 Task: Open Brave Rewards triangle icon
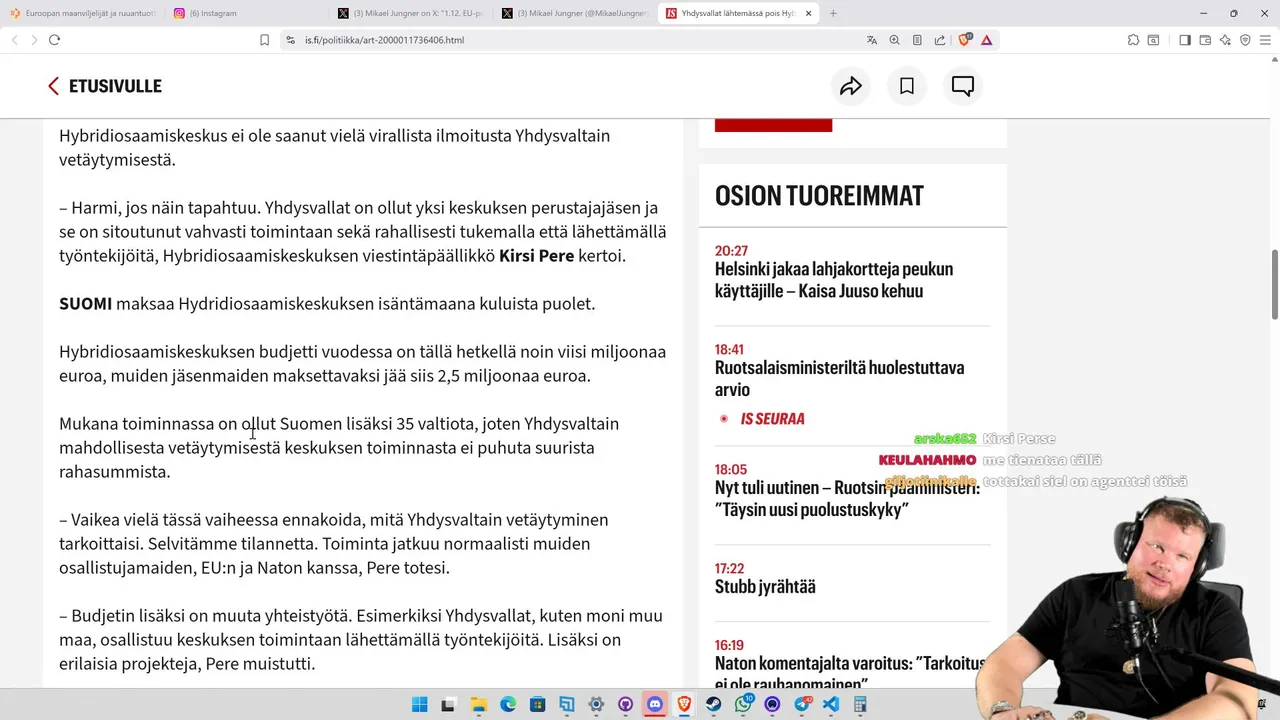[x=987, y=40]
